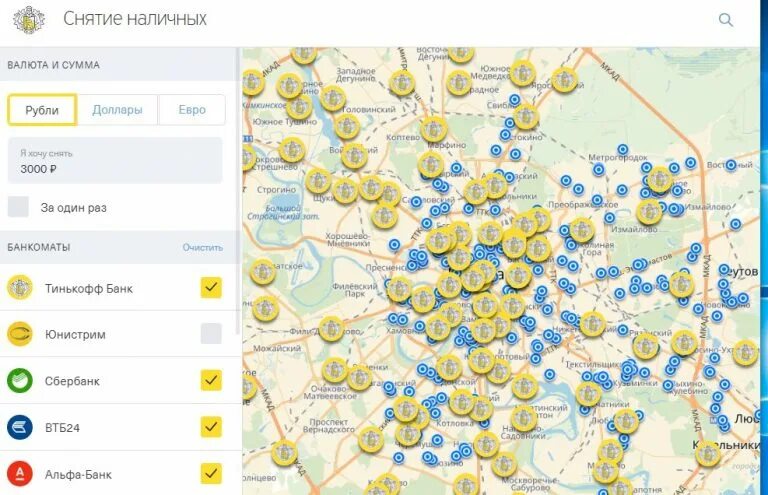Click the Tinkoff crest logo in header
Screen dimensions: 768x495
coord(29,20)
